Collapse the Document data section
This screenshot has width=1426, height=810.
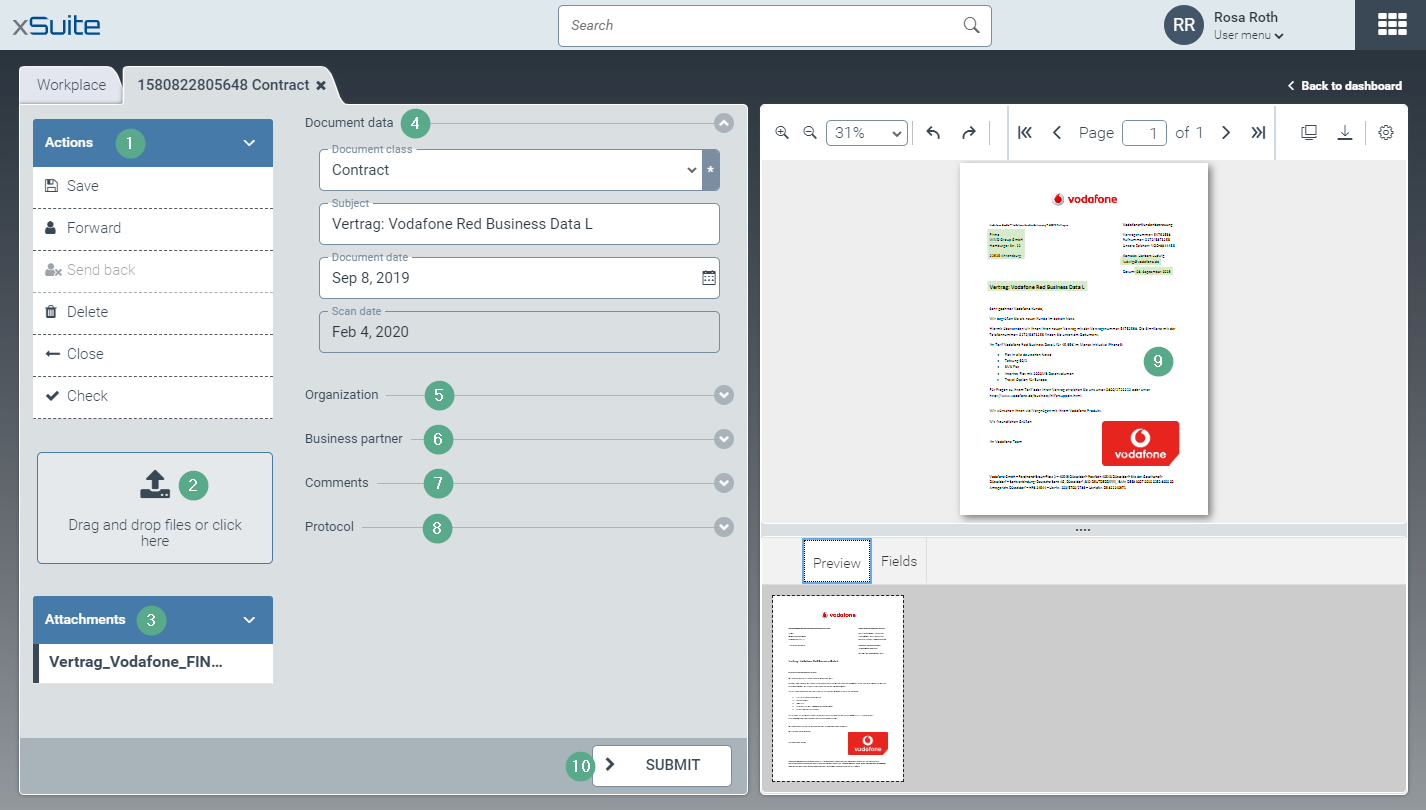click(724, 123)
